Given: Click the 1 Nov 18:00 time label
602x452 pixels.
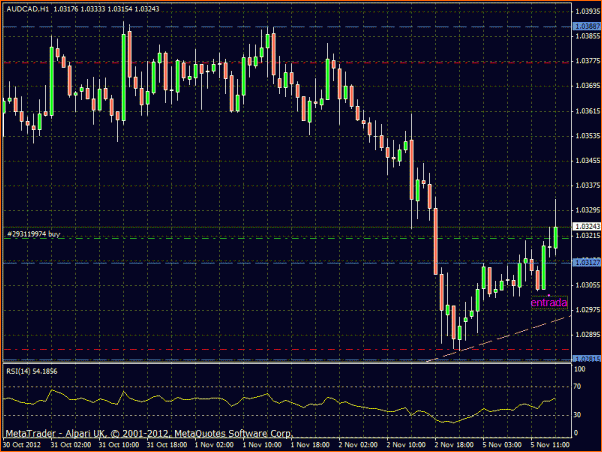Looking at the screenshot, I should tap(310, 445).
